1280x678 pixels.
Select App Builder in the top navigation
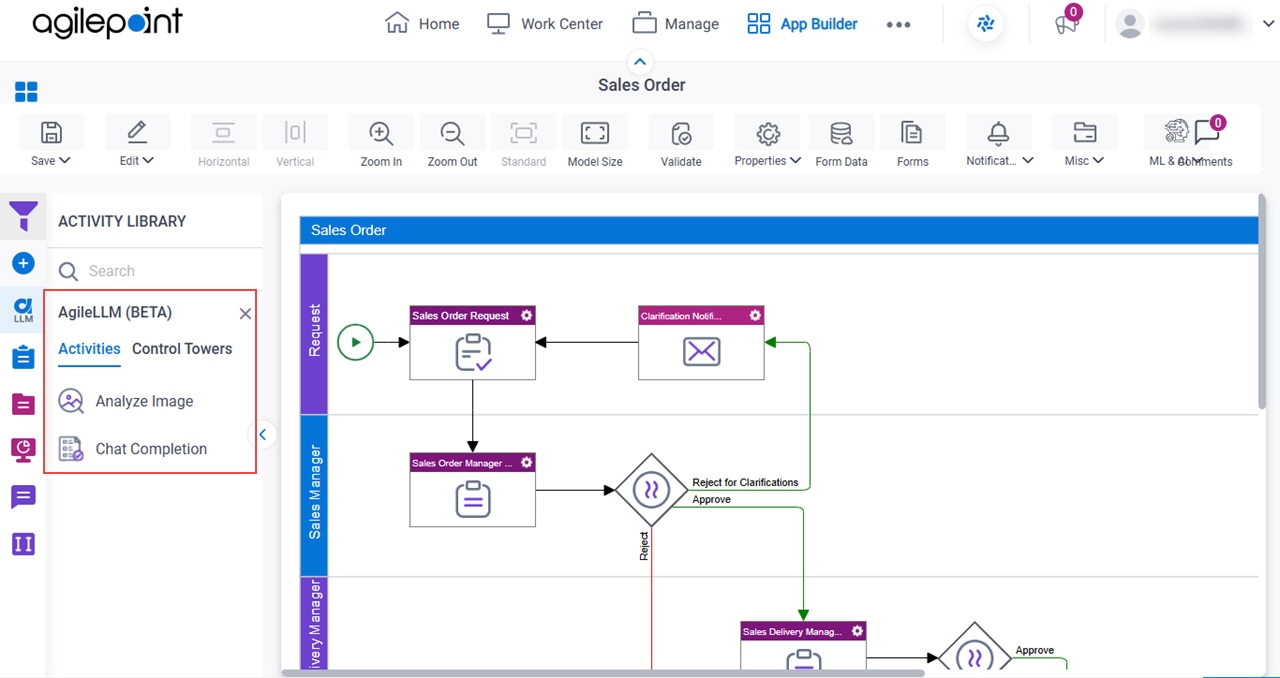pyautogui.click(x=803, y=24)
